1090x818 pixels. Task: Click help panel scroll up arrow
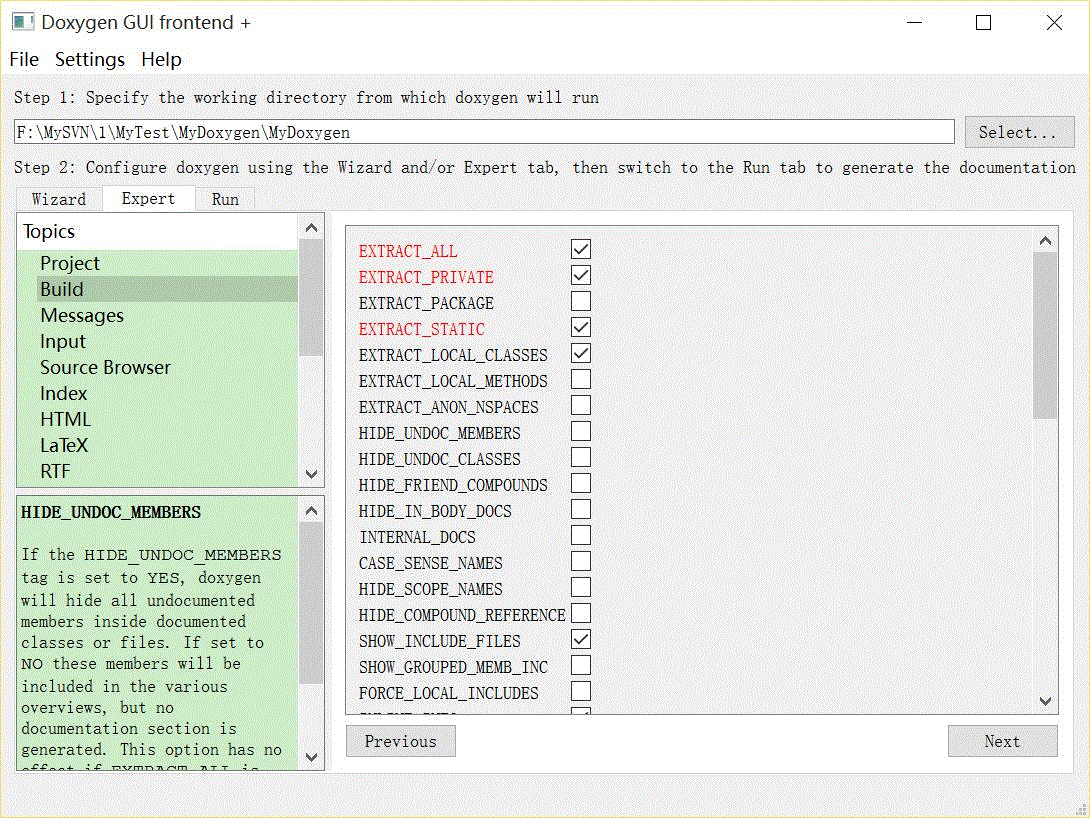coord(311,511)
